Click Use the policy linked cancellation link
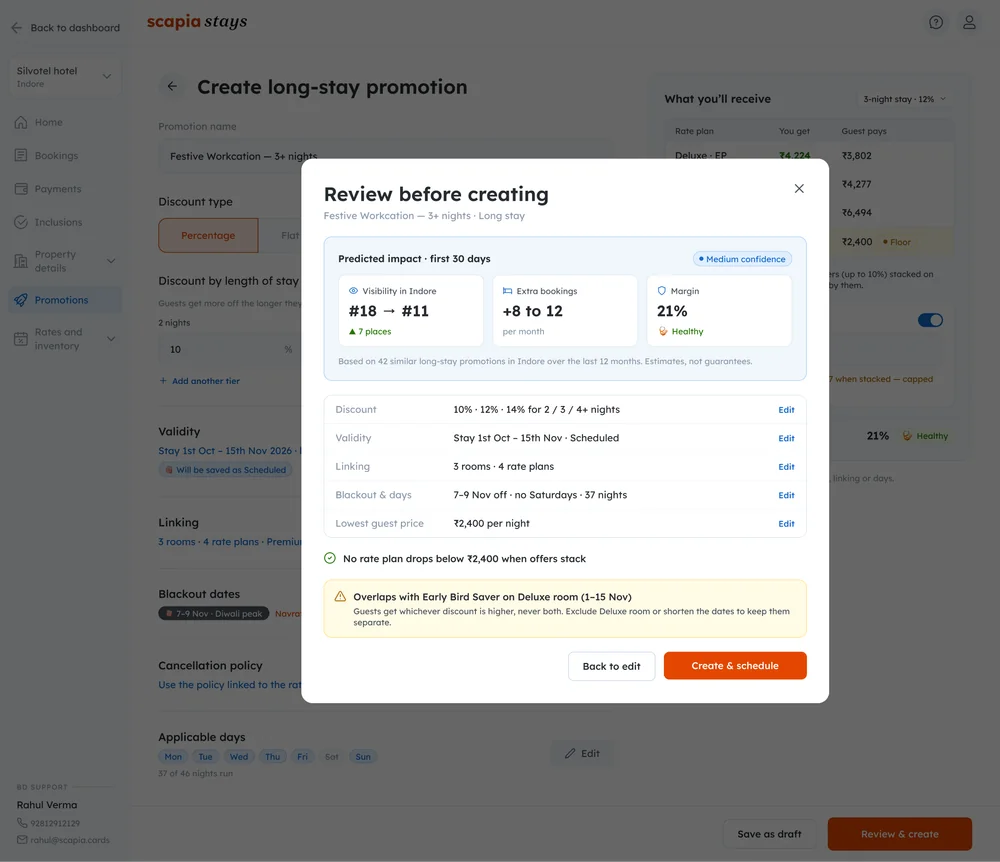 (x=230, y=685)
